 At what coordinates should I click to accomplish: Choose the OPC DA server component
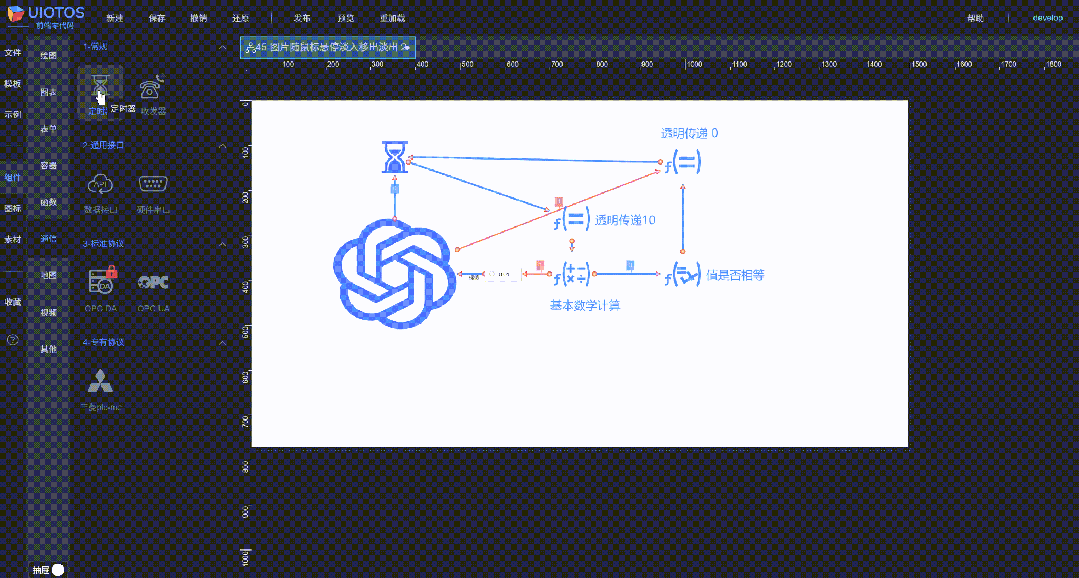102,282
